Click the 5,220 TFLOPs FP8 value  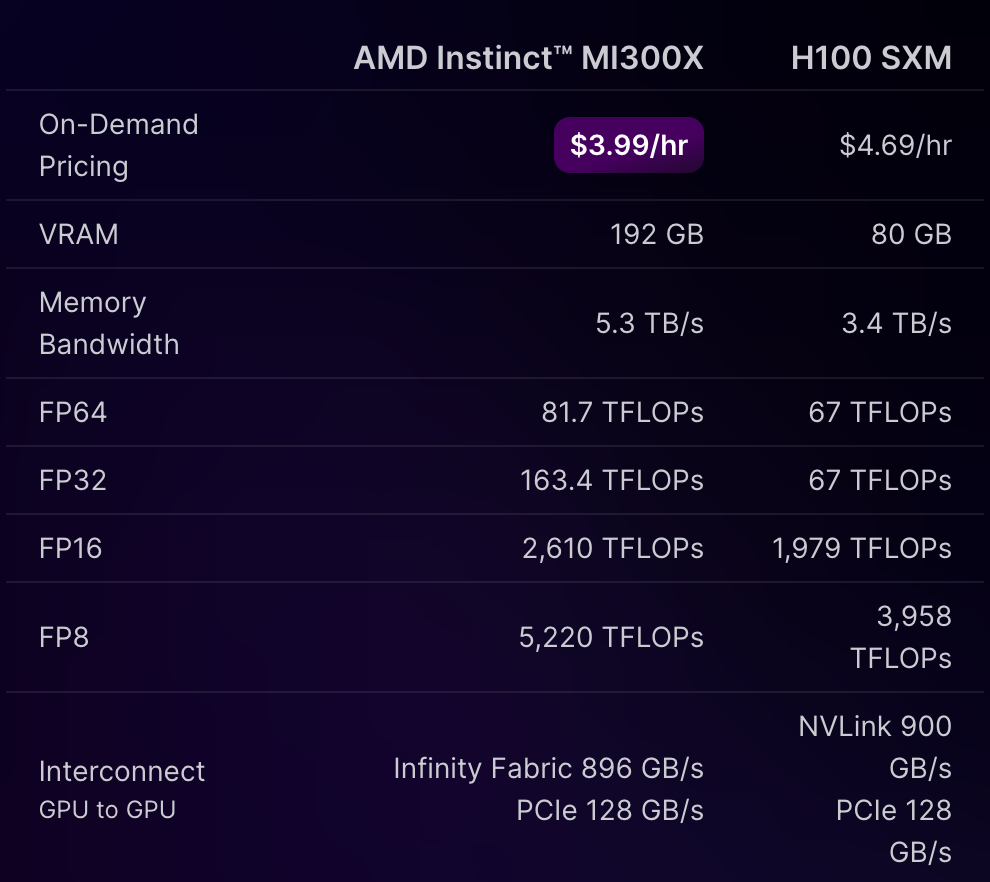[611, 637]
